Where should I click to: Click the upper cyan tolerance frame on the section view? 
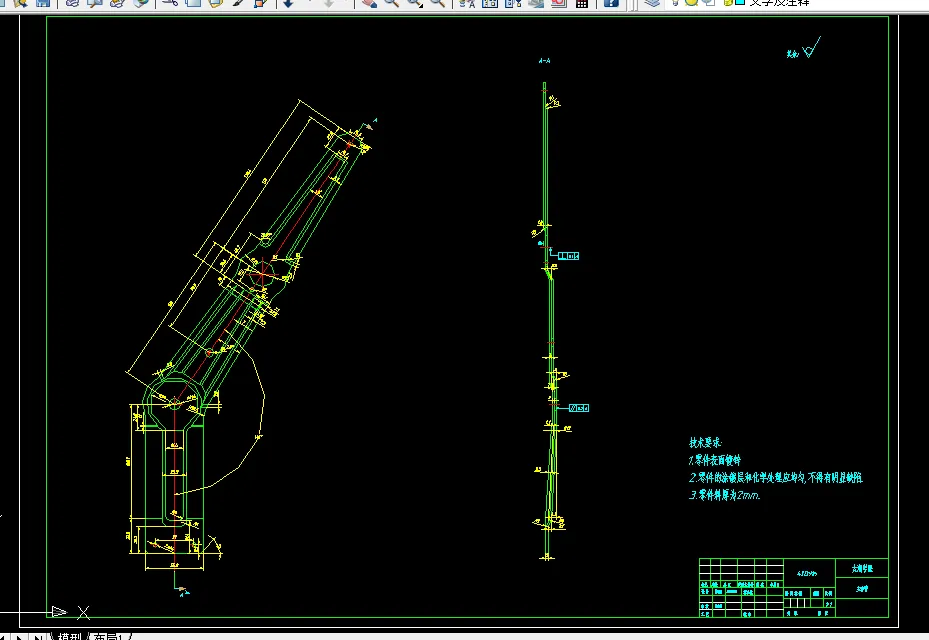click(568, 256)
